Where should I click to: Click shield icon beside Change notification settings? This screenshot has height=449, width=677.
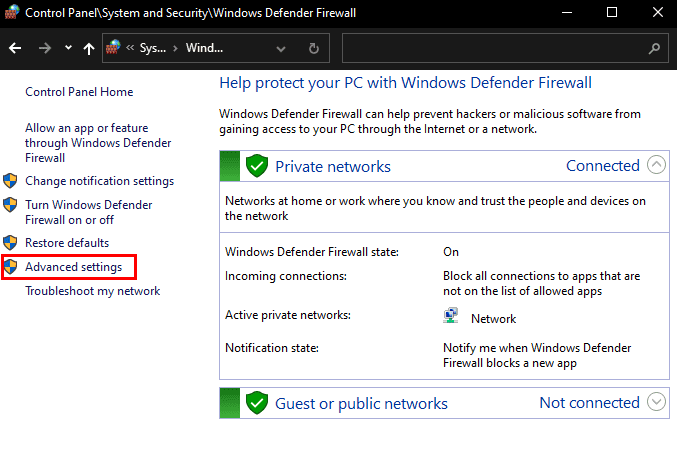pyautogui.click(x=10, y=180)
